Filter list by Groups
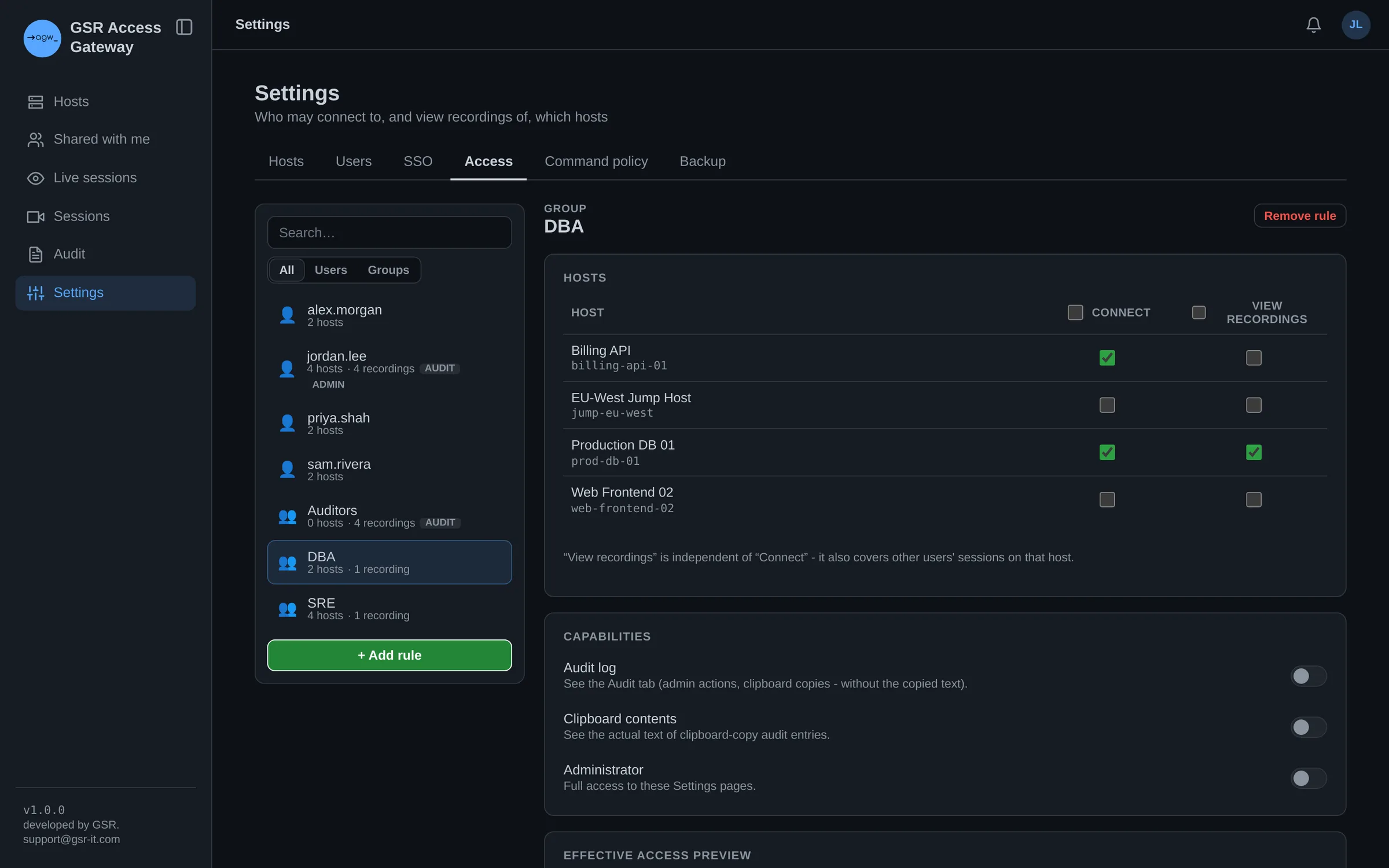 pyautogui.click(x=388, y=270)
